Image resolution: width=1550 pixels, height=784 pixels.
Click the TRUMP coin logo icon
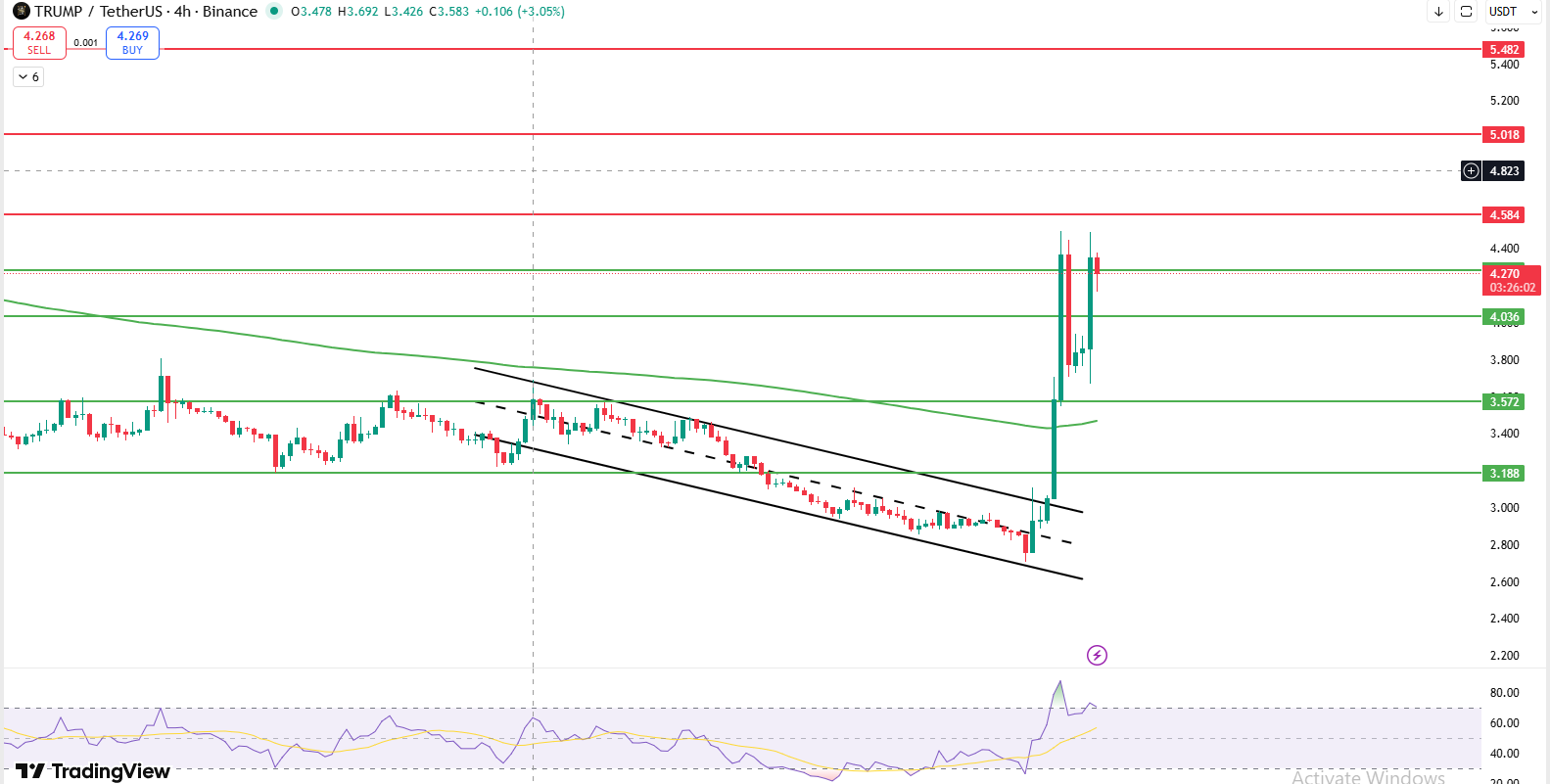pyautogui.click(x=22, y=12)
